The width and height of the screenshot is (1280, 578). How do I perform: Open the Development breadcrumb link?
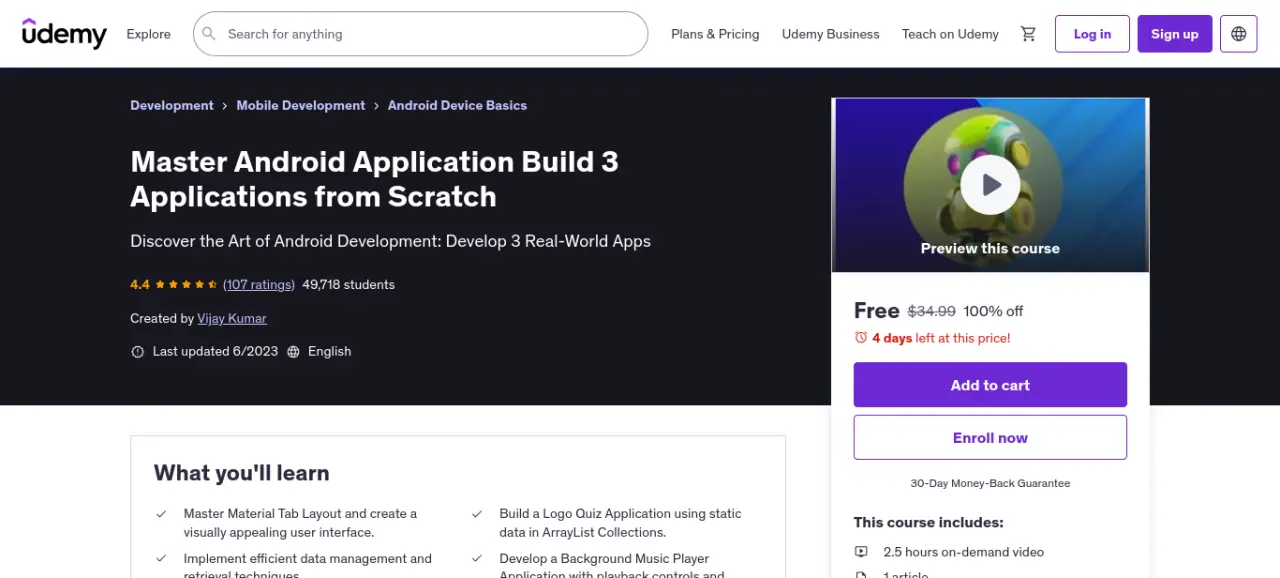click(172, 106)
